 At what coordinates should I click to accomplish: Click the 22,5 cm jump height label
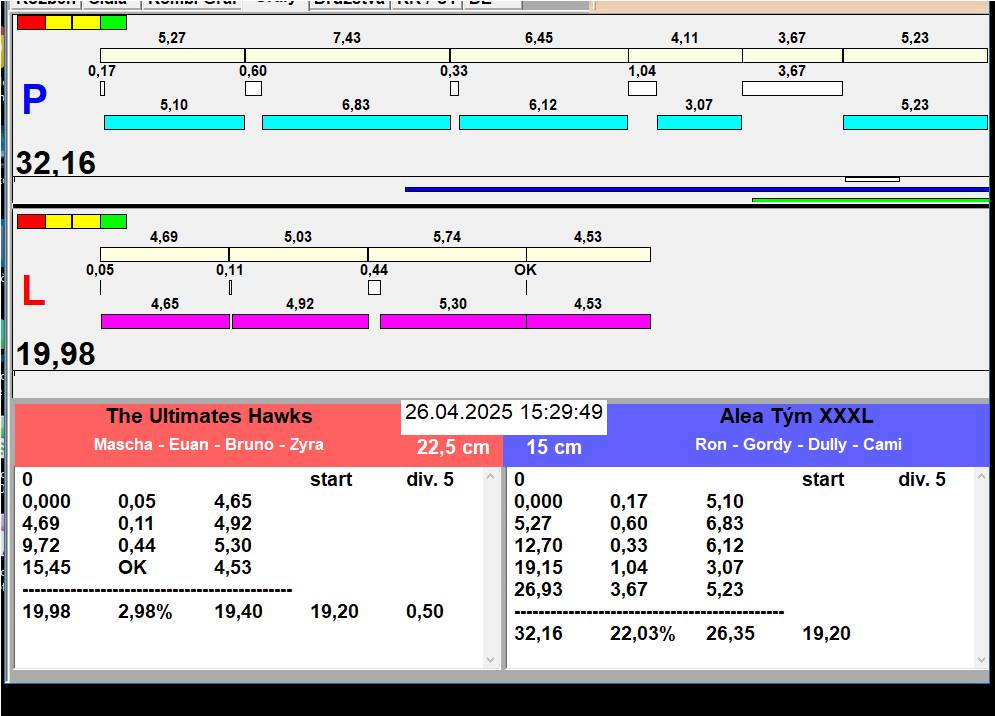click(453, 447)
